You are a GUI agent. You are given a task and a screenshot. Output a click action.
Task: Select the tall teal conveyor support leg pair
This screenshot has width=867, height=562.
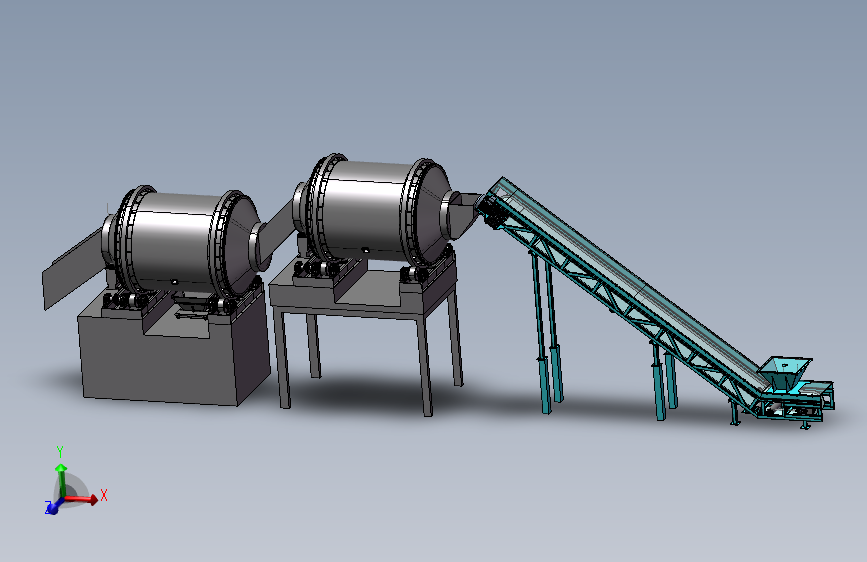tap(547, 332)
